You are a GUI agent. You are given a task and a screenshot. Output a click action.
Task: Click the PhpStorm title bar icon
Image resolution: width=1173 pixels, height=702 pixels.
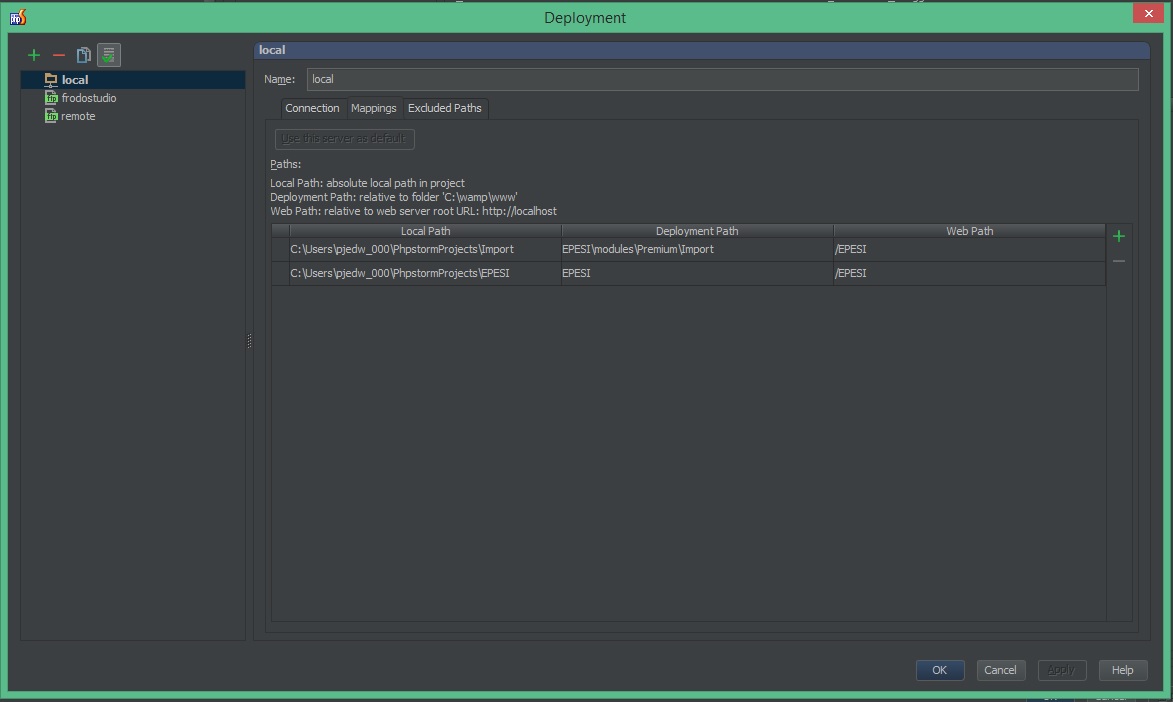(x=18, y=16)
